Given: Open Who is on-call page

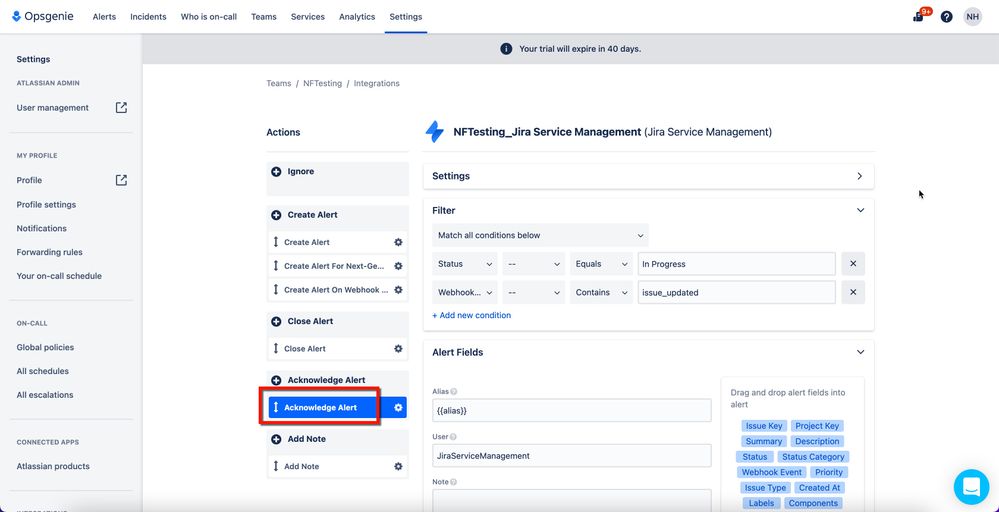Looking at the screenshot, I should [x=208, y=17].
